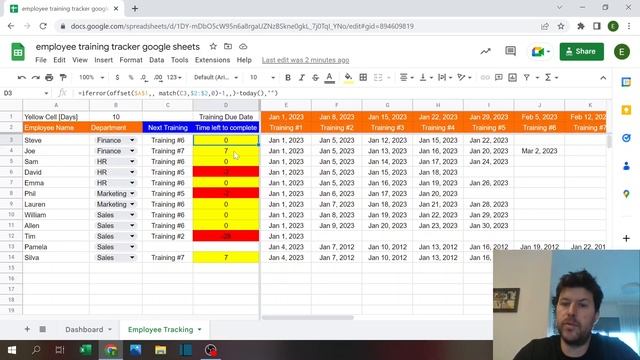Open the font family dropdown
The image size is (640, 360).
click(216, 78)
